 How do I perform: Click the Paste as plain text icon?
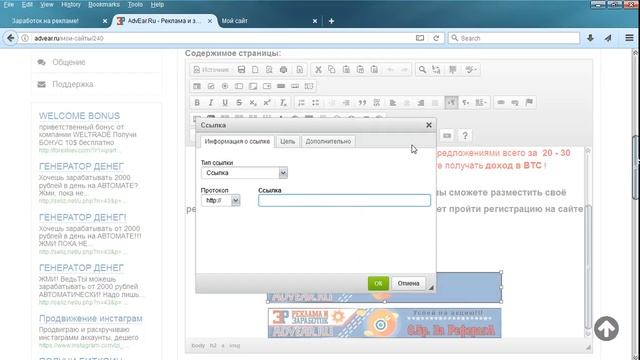[x=360, y=70]
